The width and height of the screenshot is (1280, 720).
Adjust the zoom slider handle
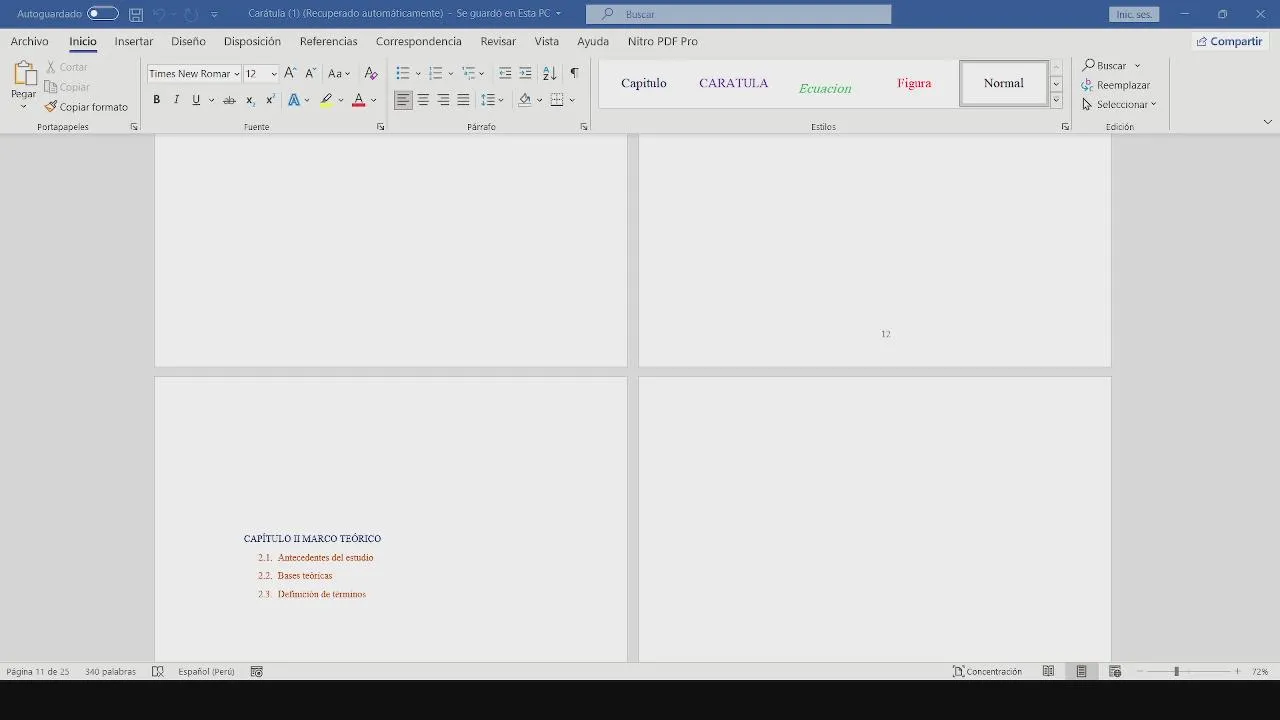click(x=1176, y=672)
